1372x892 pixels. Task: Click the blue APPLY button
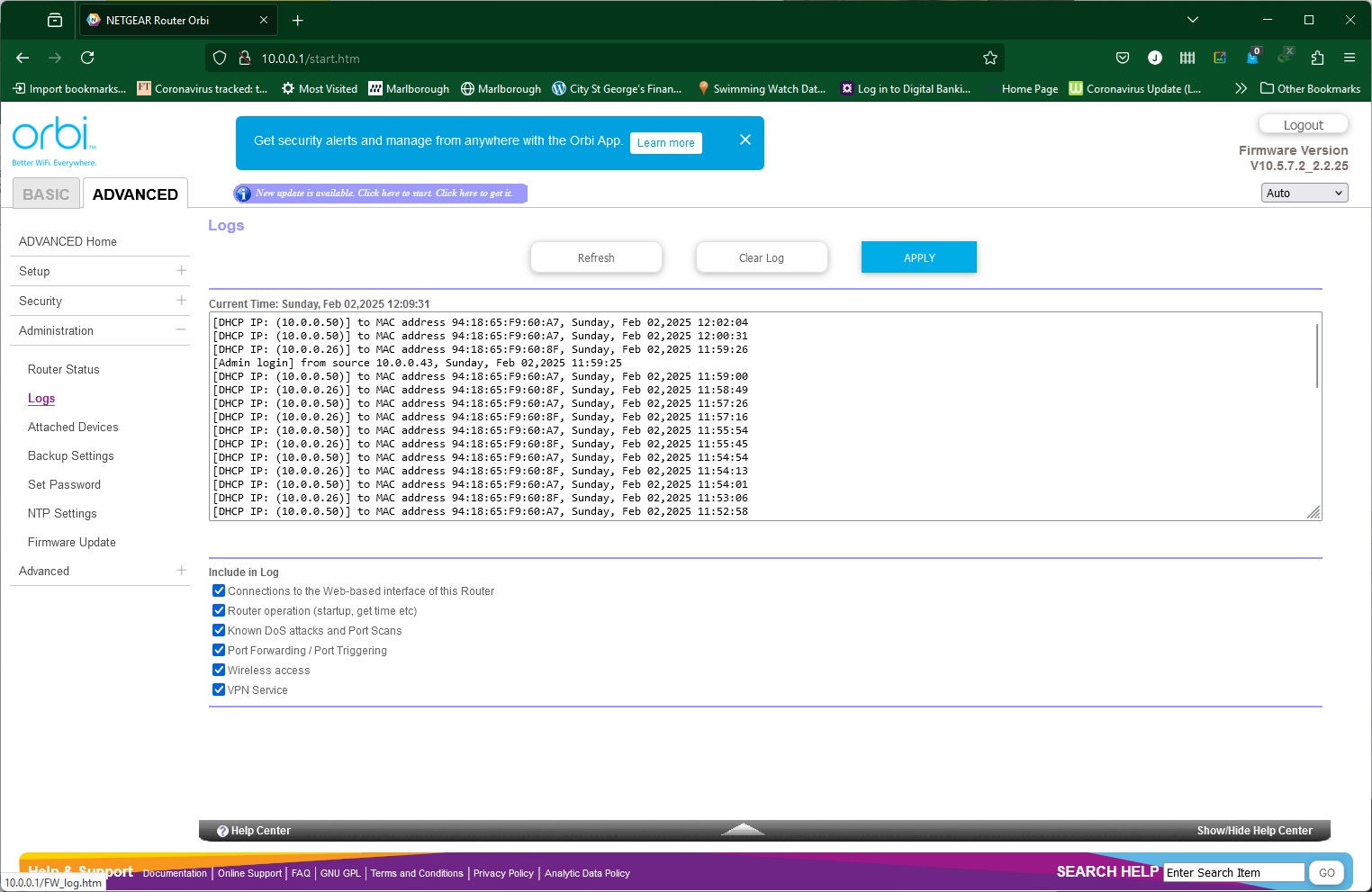918,257
